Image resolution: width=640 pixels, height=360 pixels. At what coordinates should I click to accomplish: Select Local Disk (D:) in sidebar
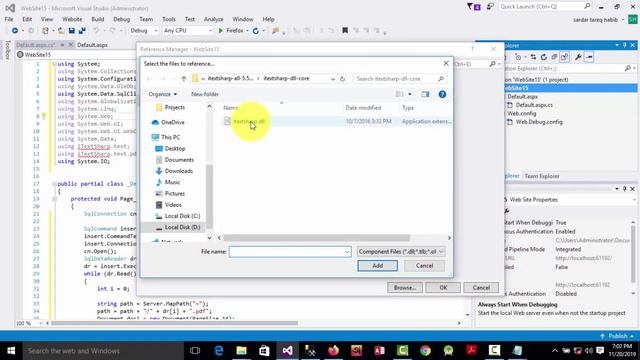coord(182,227)
